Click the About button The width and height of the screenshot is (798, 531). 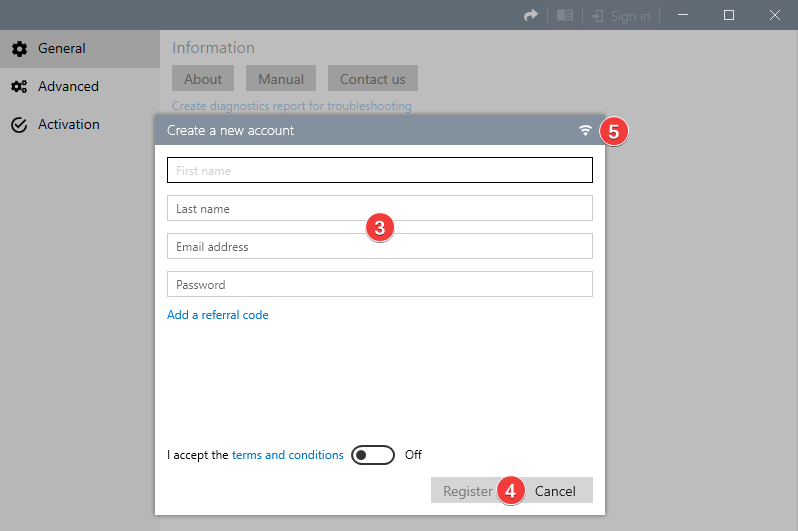click(x=203, y=78)
